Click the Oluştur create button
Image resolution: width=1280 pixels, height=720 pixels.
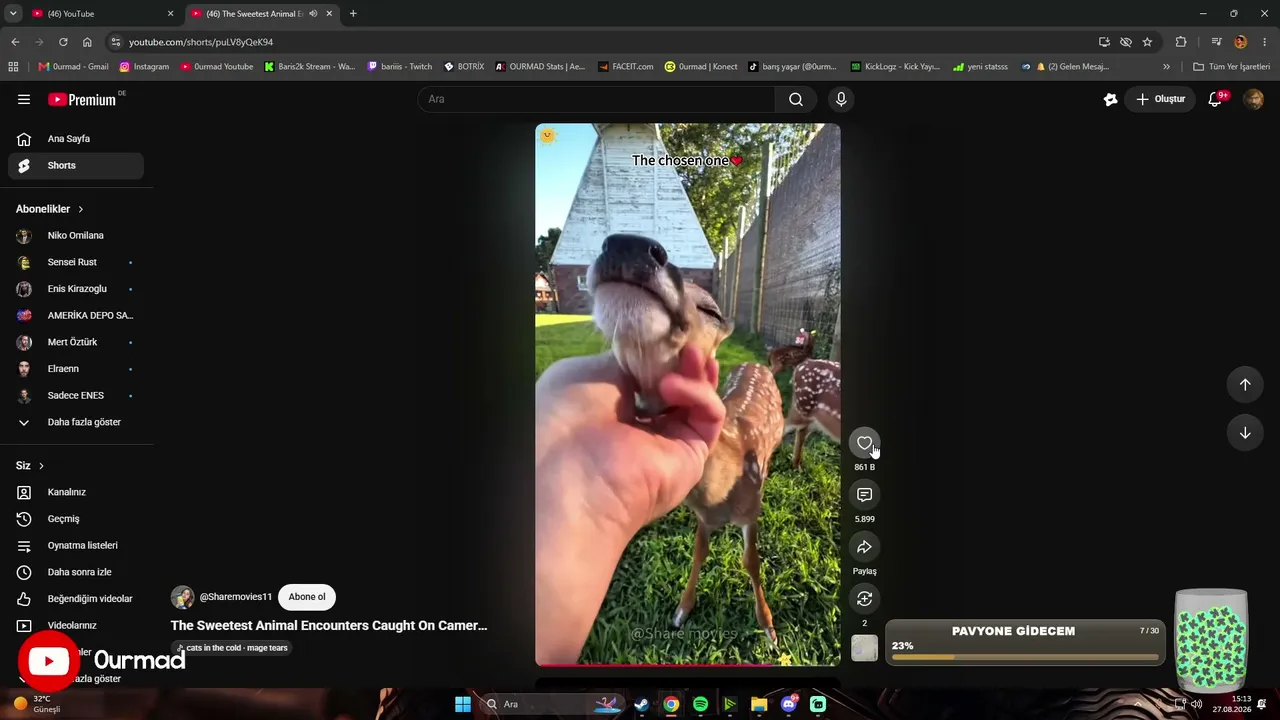coord(1160,99)
